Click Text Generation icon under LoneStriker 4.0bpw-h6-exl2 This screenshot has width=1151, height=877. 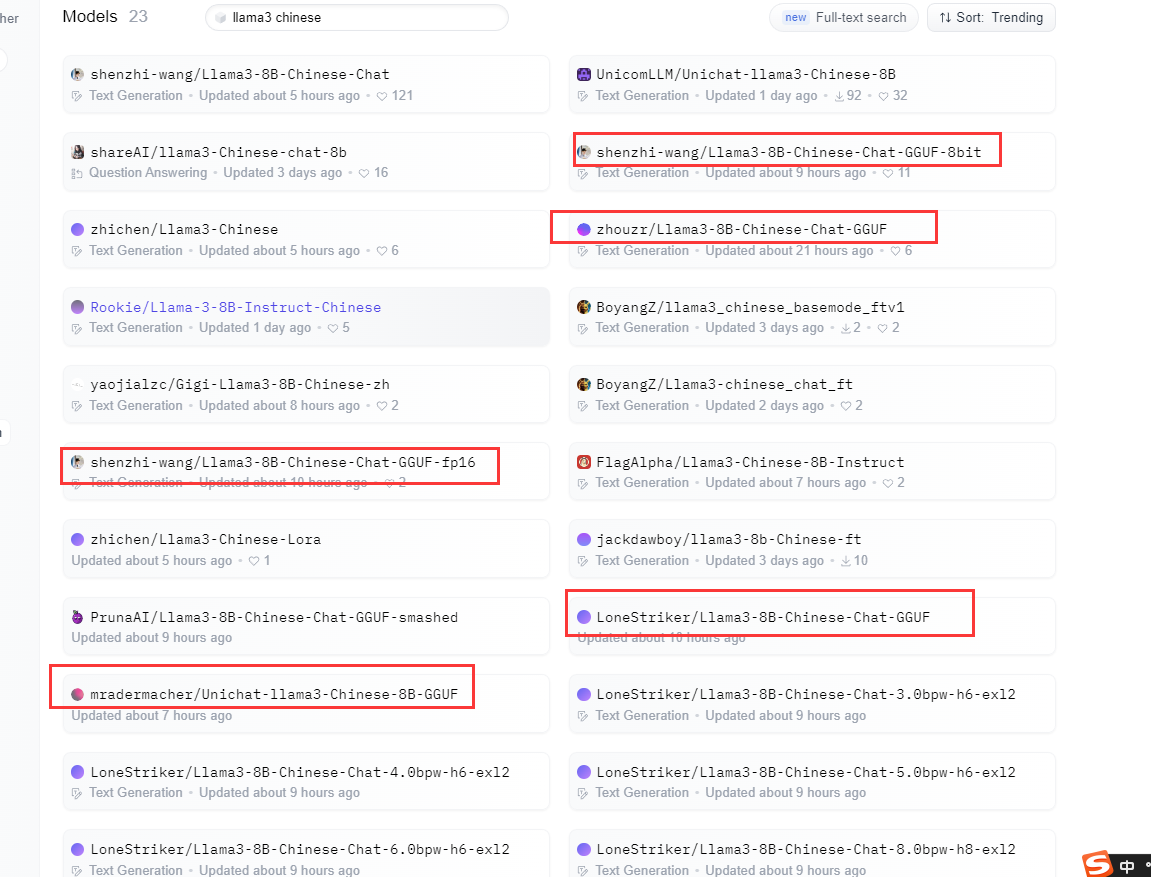point(76,793)
